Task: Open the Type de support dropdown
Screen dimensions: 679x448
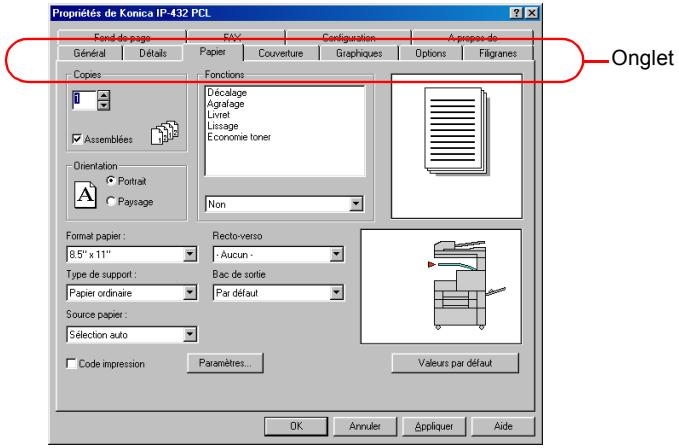Action: [190, 293]
